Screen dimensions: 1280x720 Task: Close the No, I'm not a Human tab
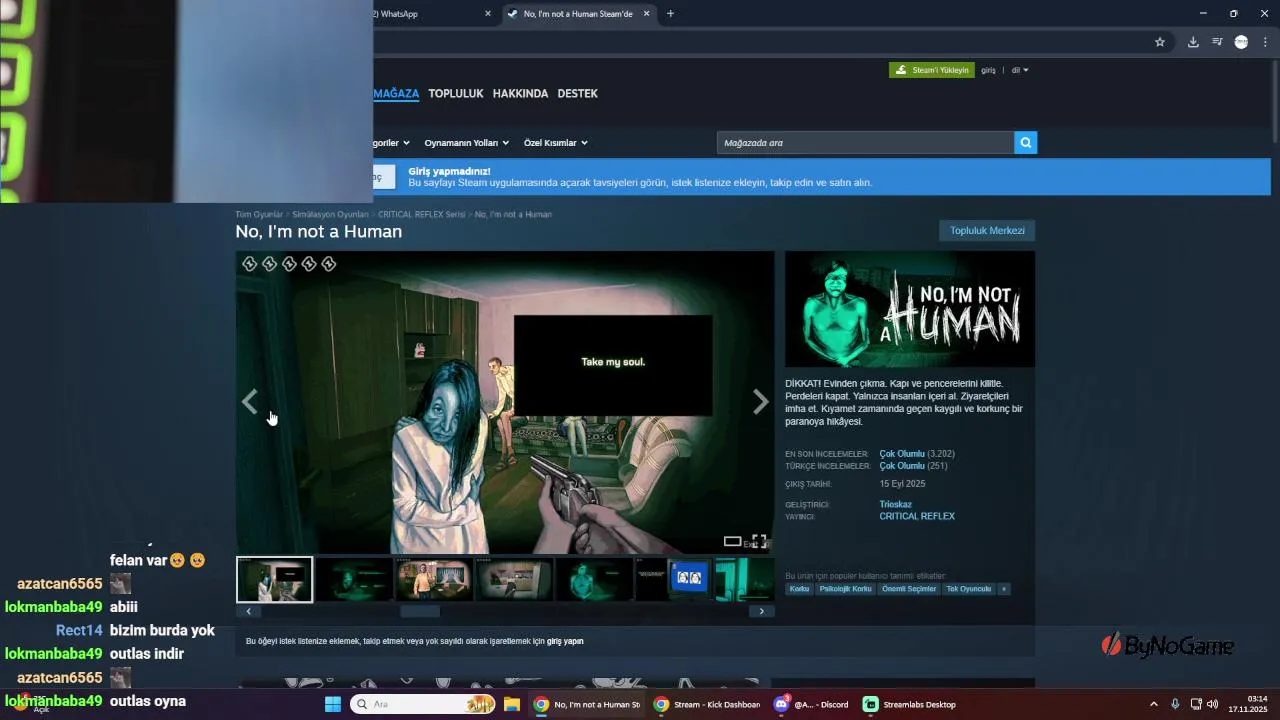click(646, 14)
